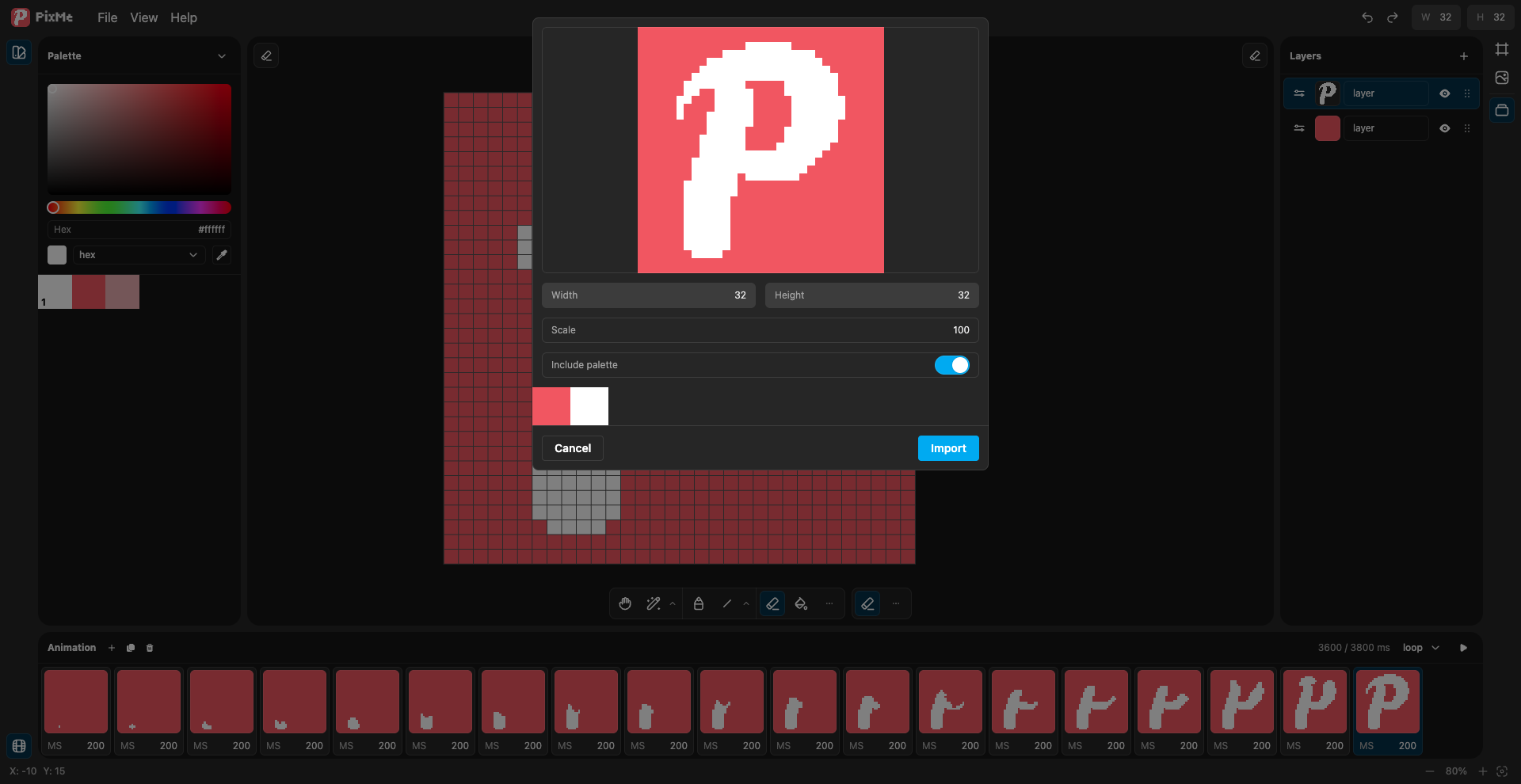1521x784 pixels.
Task: Grab the drag handle of the P-thumbnail layer
Action: point(1467,93)
